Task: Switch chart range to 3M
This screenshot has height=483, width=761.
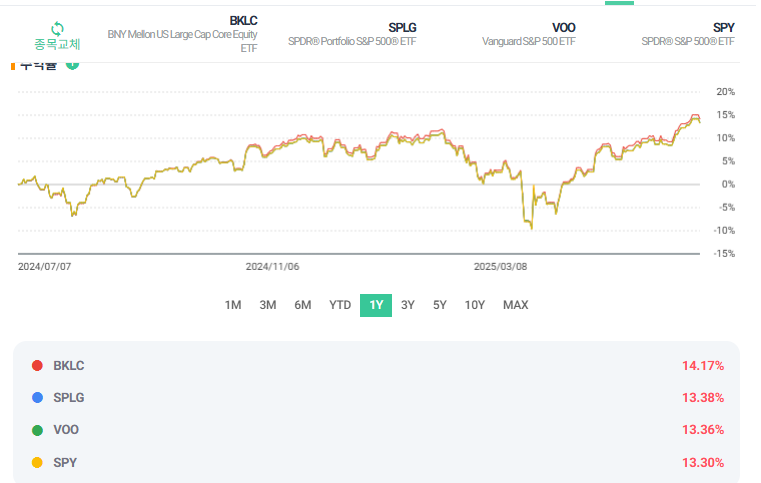Action: 268,305
